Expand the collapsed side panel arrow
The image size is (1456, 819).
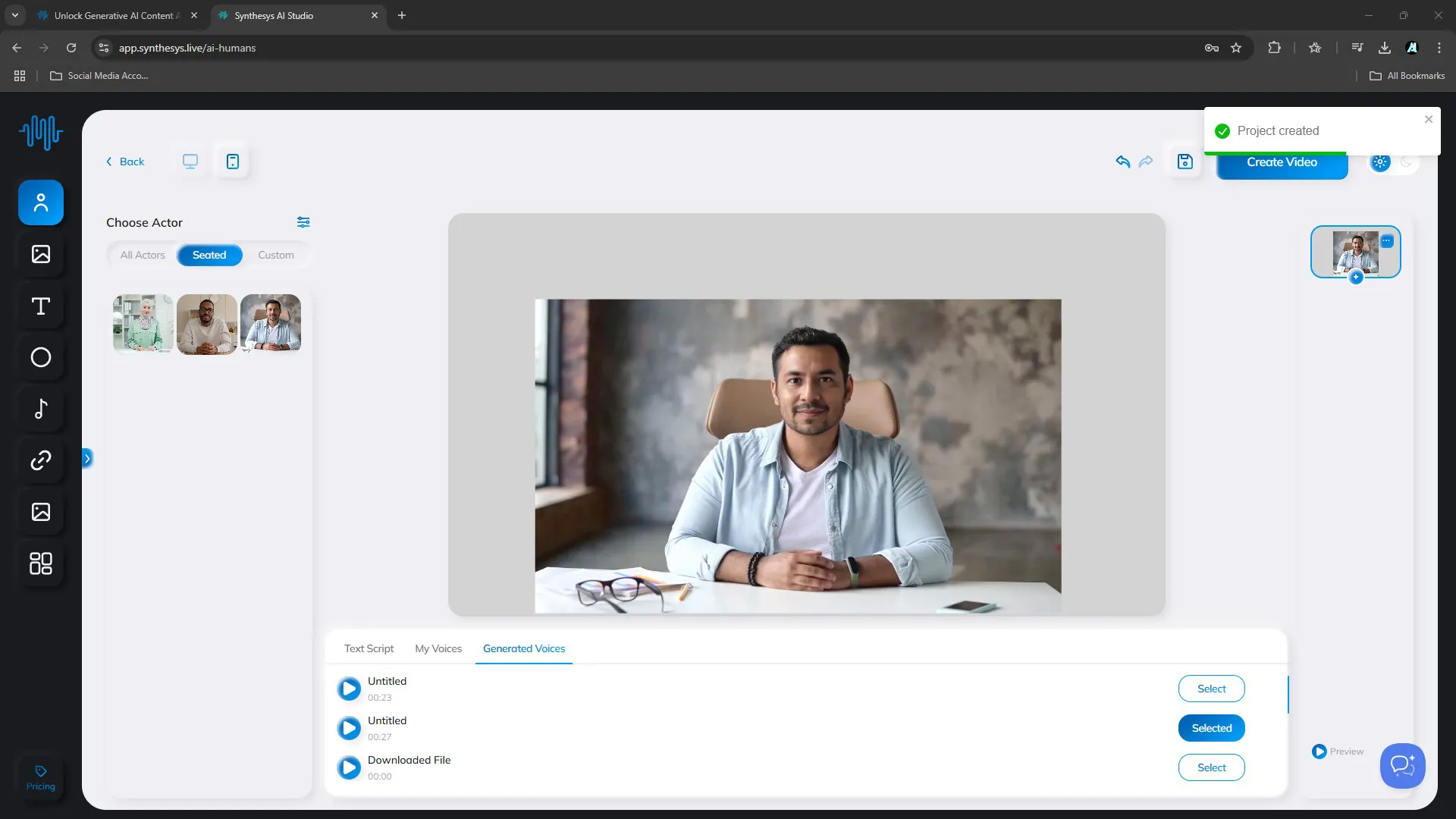[87, 458]
